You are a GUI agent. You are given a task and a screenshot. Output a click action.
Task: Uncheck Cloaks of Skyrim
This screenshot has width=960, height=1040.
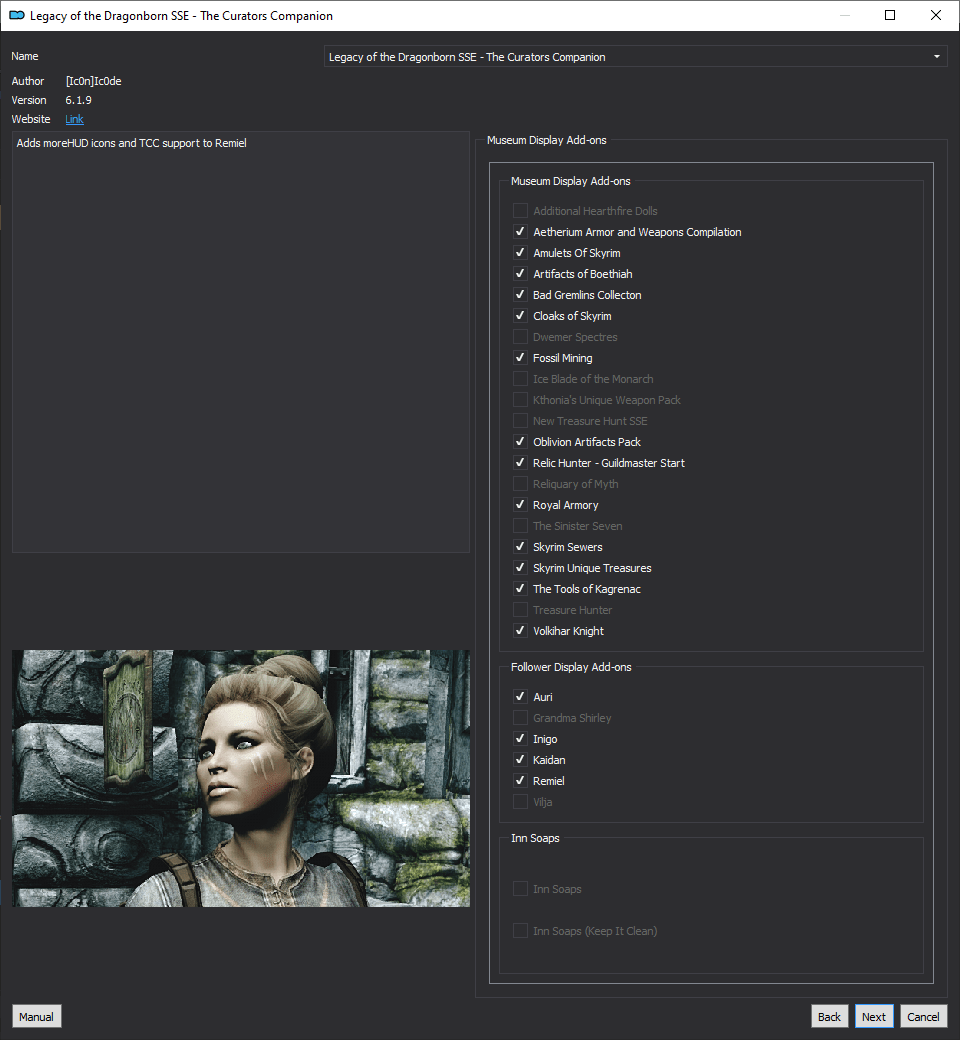click(520, 316)
